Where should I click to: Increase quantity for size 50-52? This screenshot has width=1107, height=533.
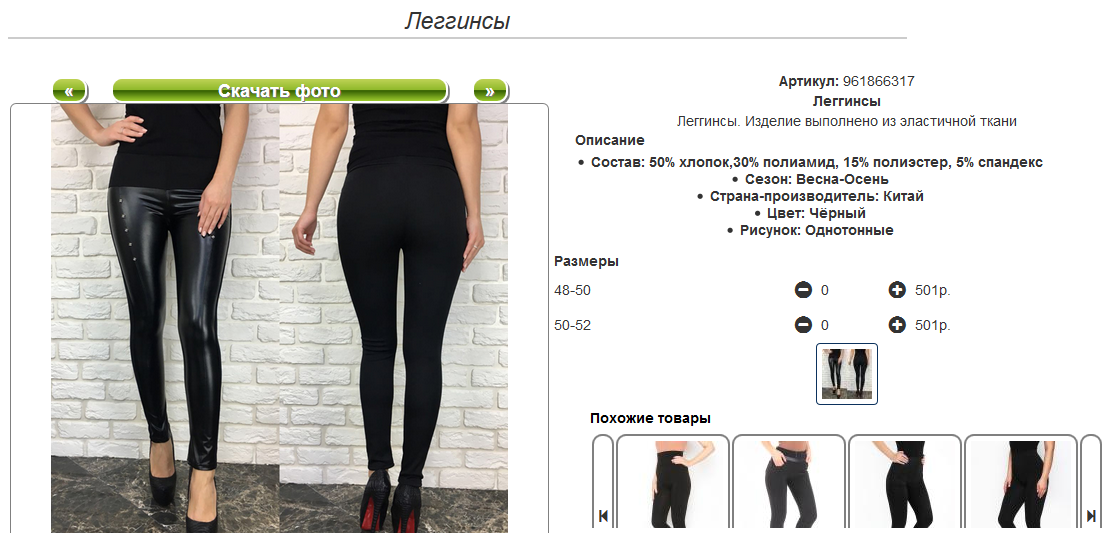point(897,325)
